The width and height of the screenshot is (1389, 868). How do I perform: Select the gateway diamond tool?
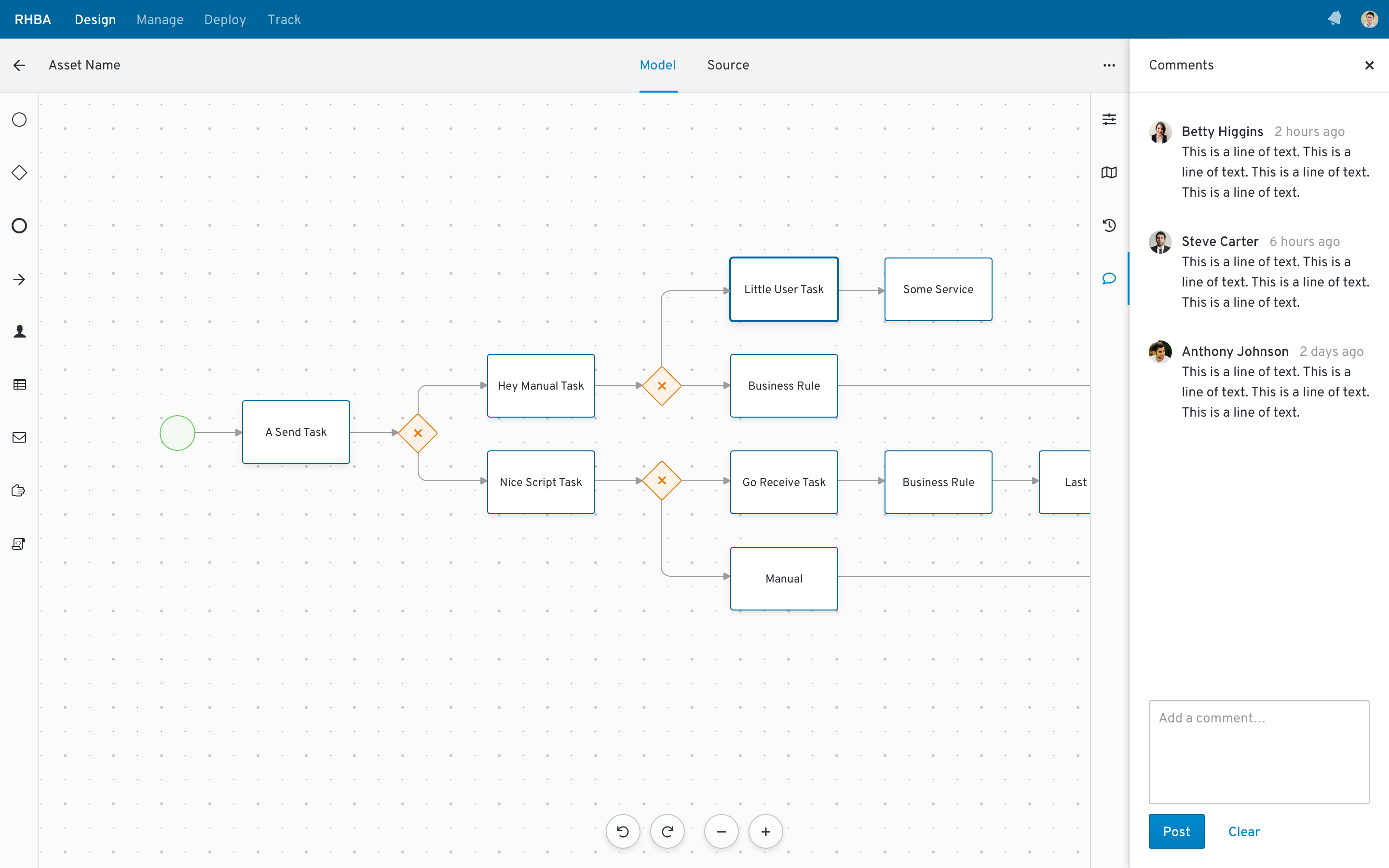tap(19, 172)
